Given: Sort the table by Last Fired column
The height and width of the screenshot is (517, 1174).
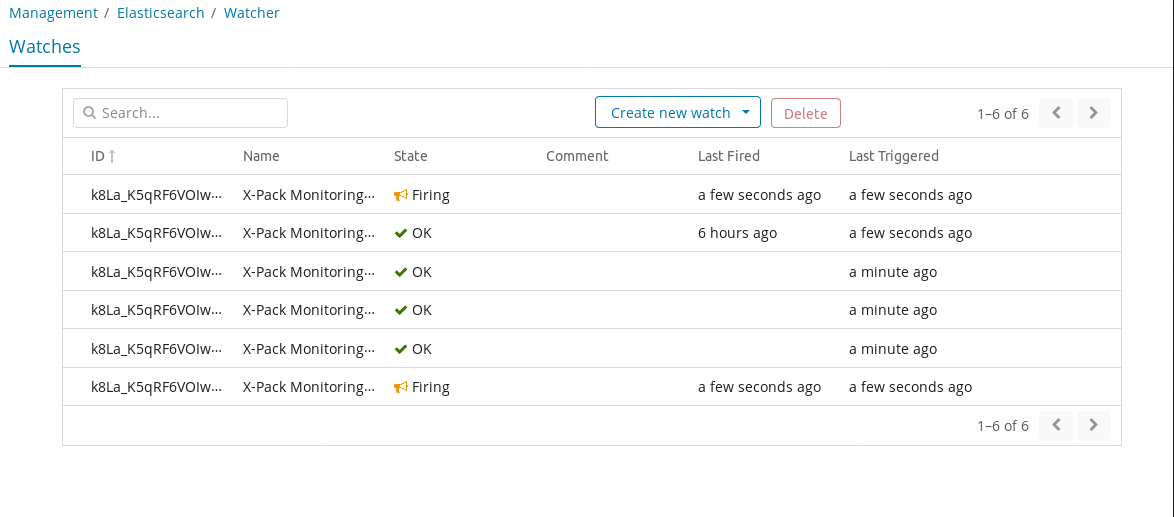Looking at the screenshot, I should tap(729, 156).
